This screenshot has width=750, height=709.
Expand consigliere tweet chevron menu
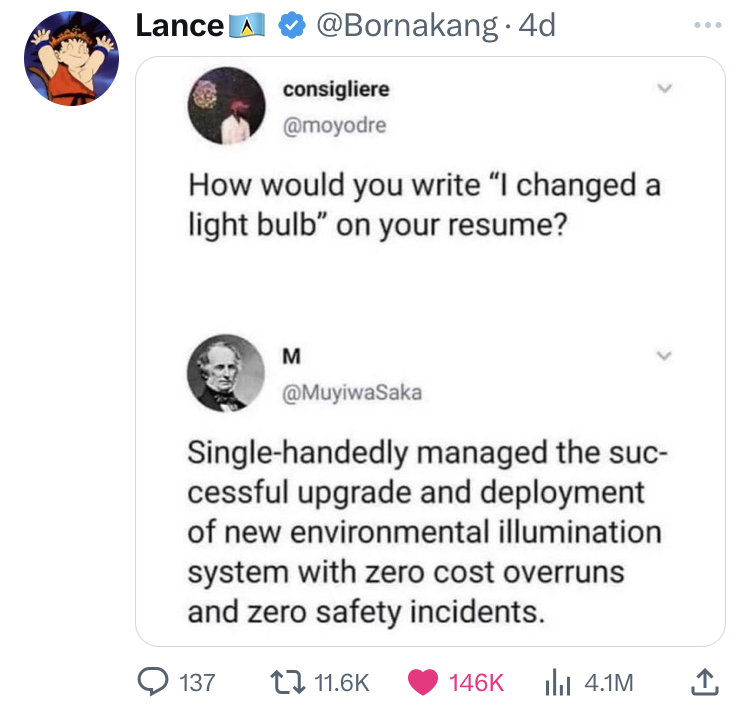659,89
